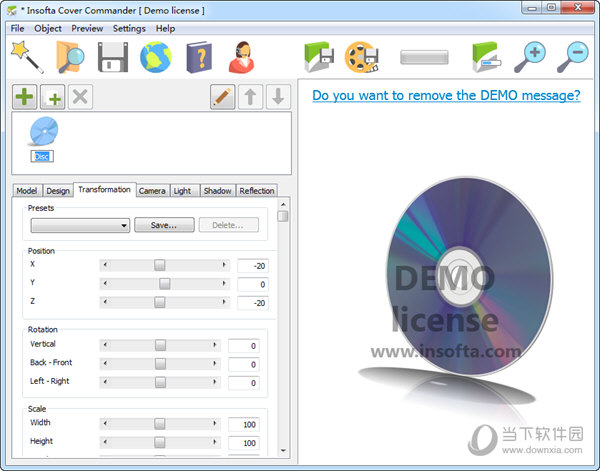Decrease Position X with left arrow
600x471 pixels.
point(105,265)
